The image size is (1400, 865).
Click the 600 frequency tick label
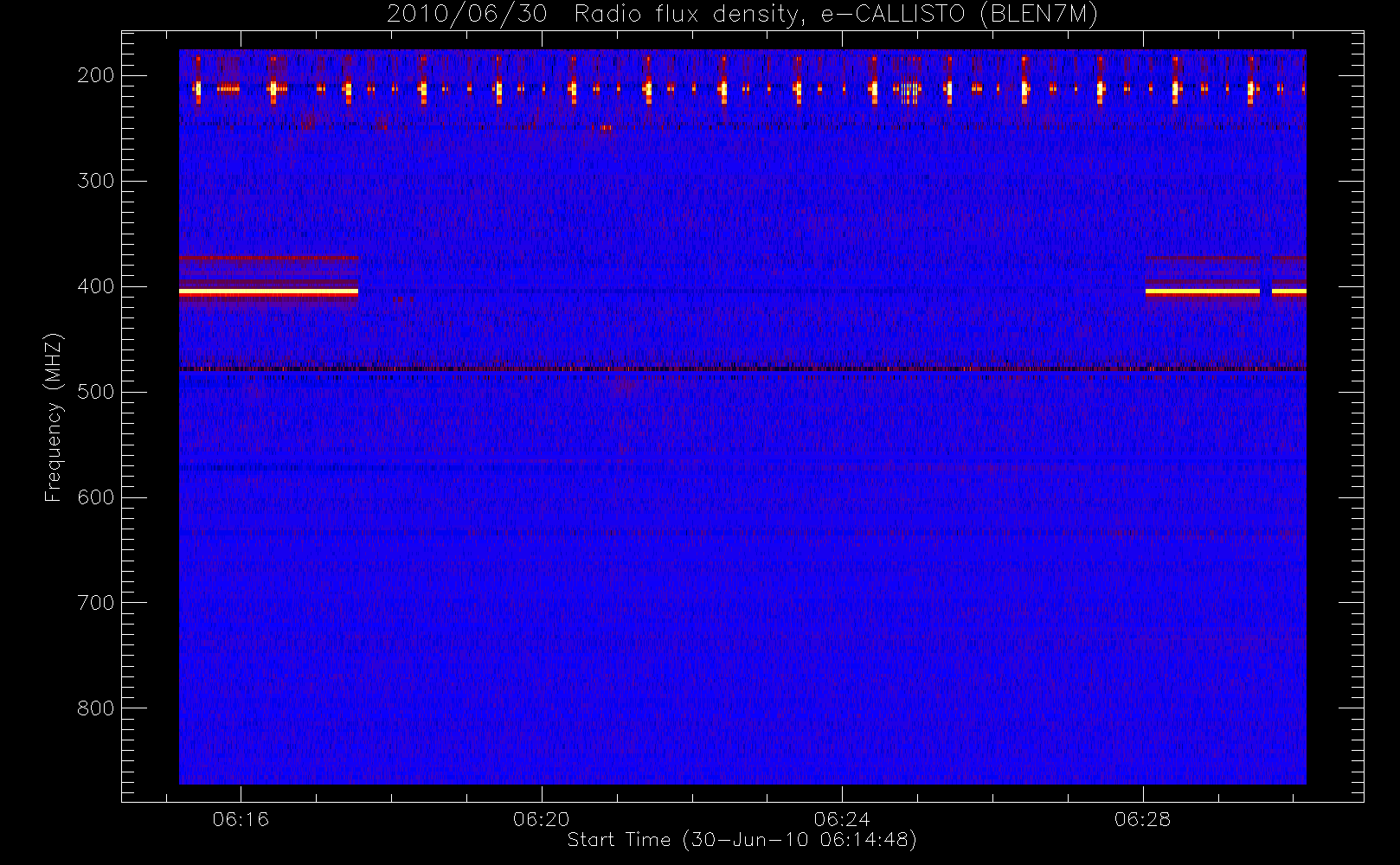click(x=95, y=497)
